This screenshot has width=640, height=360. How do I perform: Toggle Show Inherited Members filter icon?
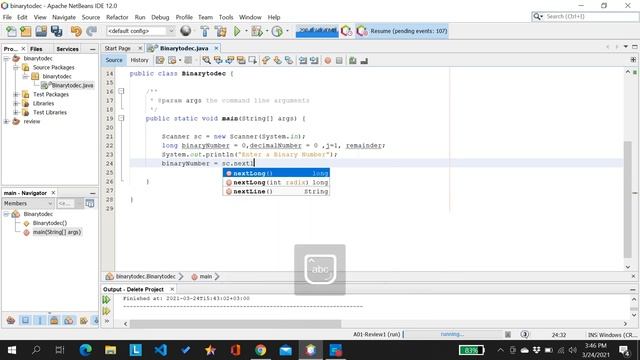[x=11, y=320]
